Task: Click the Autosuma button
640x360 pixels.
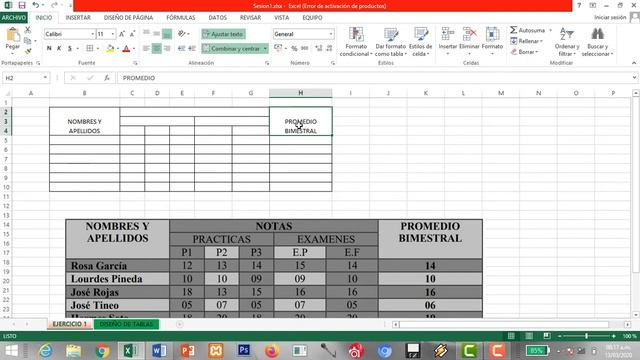Action: (x=527, y=30)
